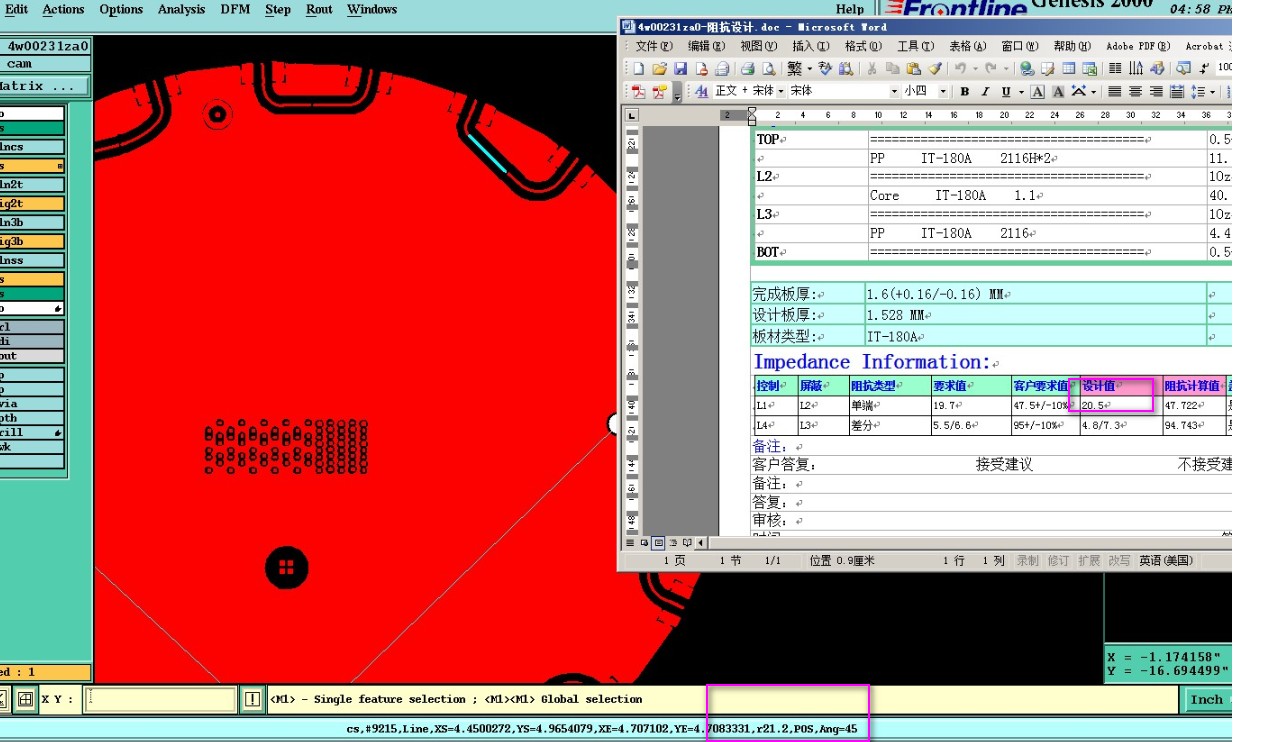The image size is (1264, 742).
Task: Click the IT-180A board material cell
Action: point(1034,337)
